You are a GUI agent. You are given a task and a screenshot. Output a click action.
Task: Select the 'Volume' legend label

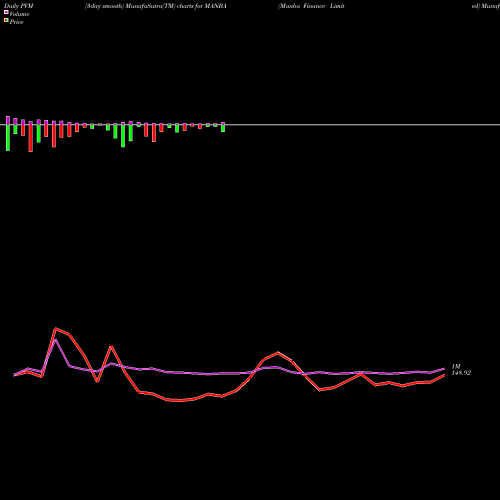19,14
